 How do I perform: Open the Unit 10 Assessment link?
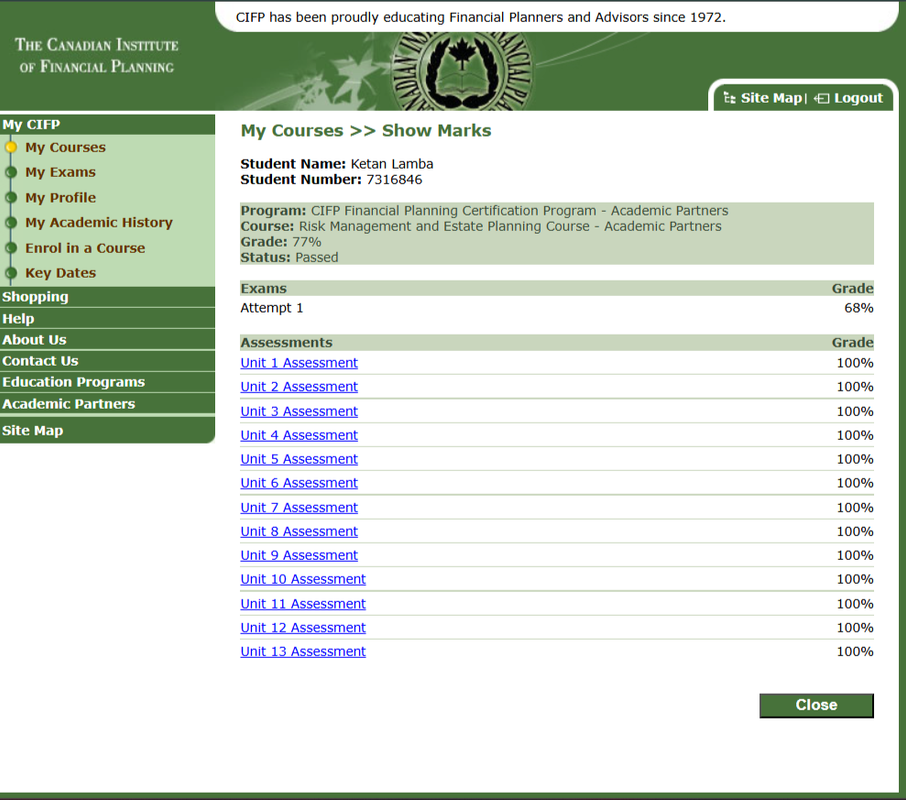click(303, 579)
